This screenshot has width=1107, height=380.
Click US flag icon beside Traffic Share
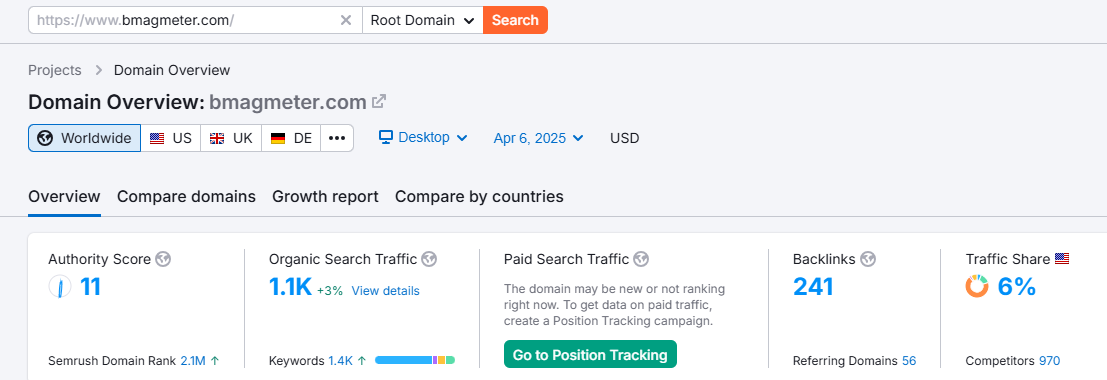(1063, 259)
